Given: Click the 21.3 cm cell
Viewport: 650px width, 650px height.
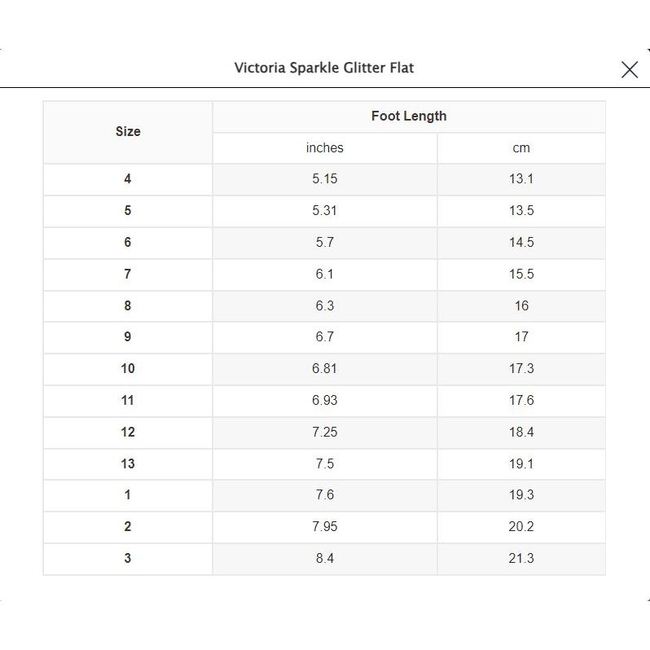Looking at the screenshot, I should coord(521,558).
